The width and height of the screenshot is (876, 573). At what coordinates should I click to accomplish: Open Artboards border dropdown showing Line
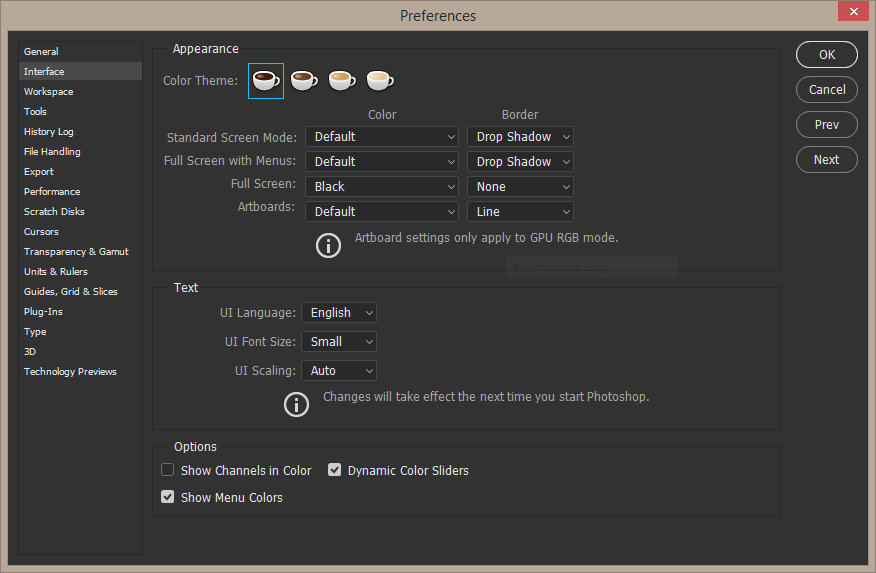click(520, 212)
